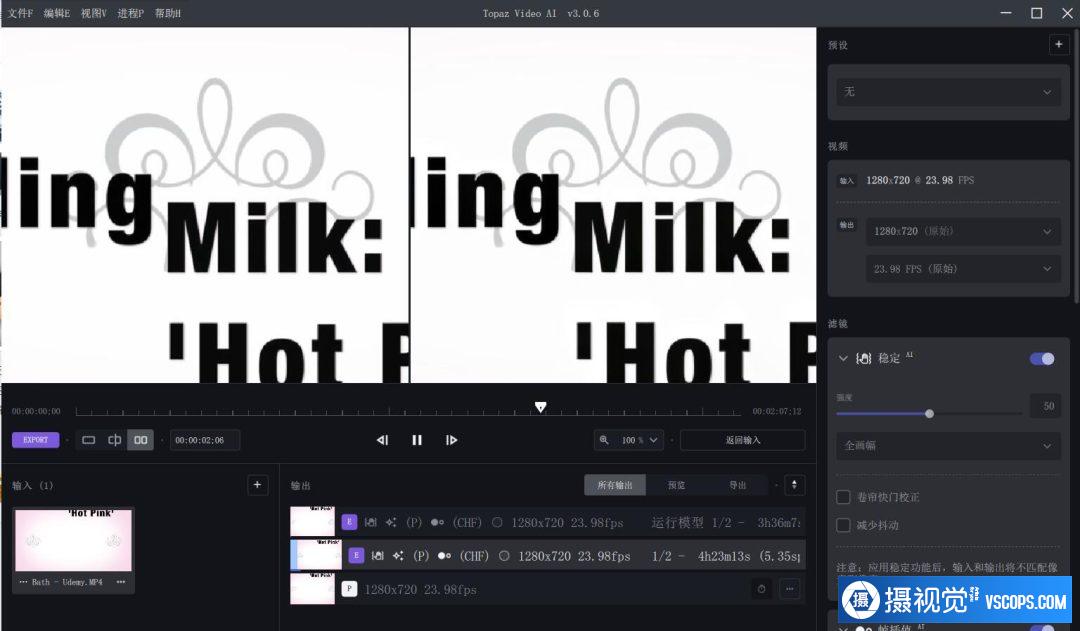
Task: Switch to 预览 output tab
Action: 676,485
